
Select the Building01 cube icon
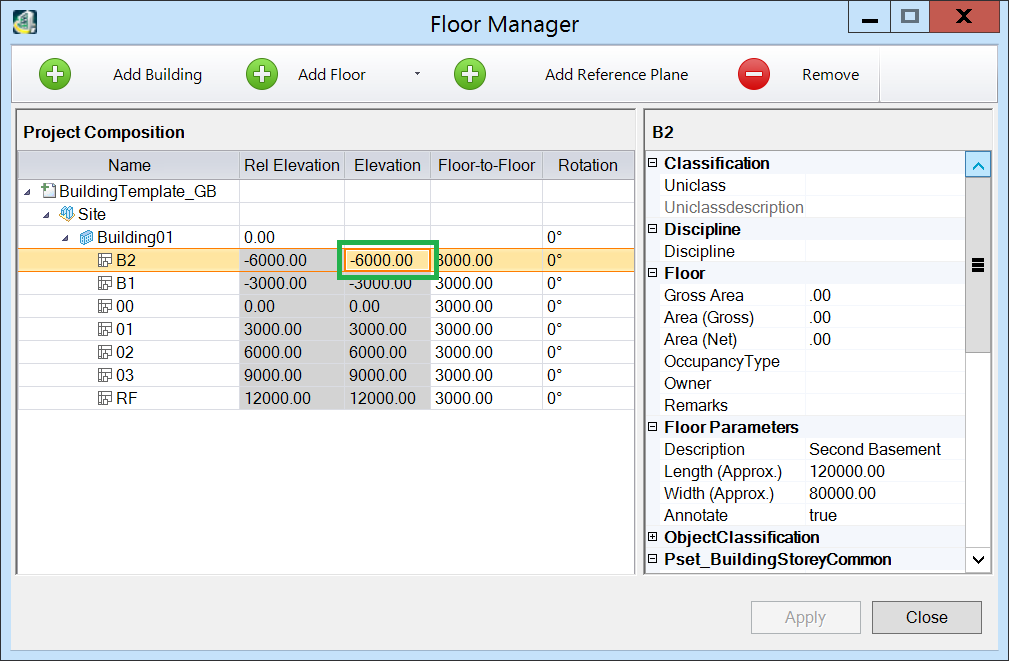[86, 237]
